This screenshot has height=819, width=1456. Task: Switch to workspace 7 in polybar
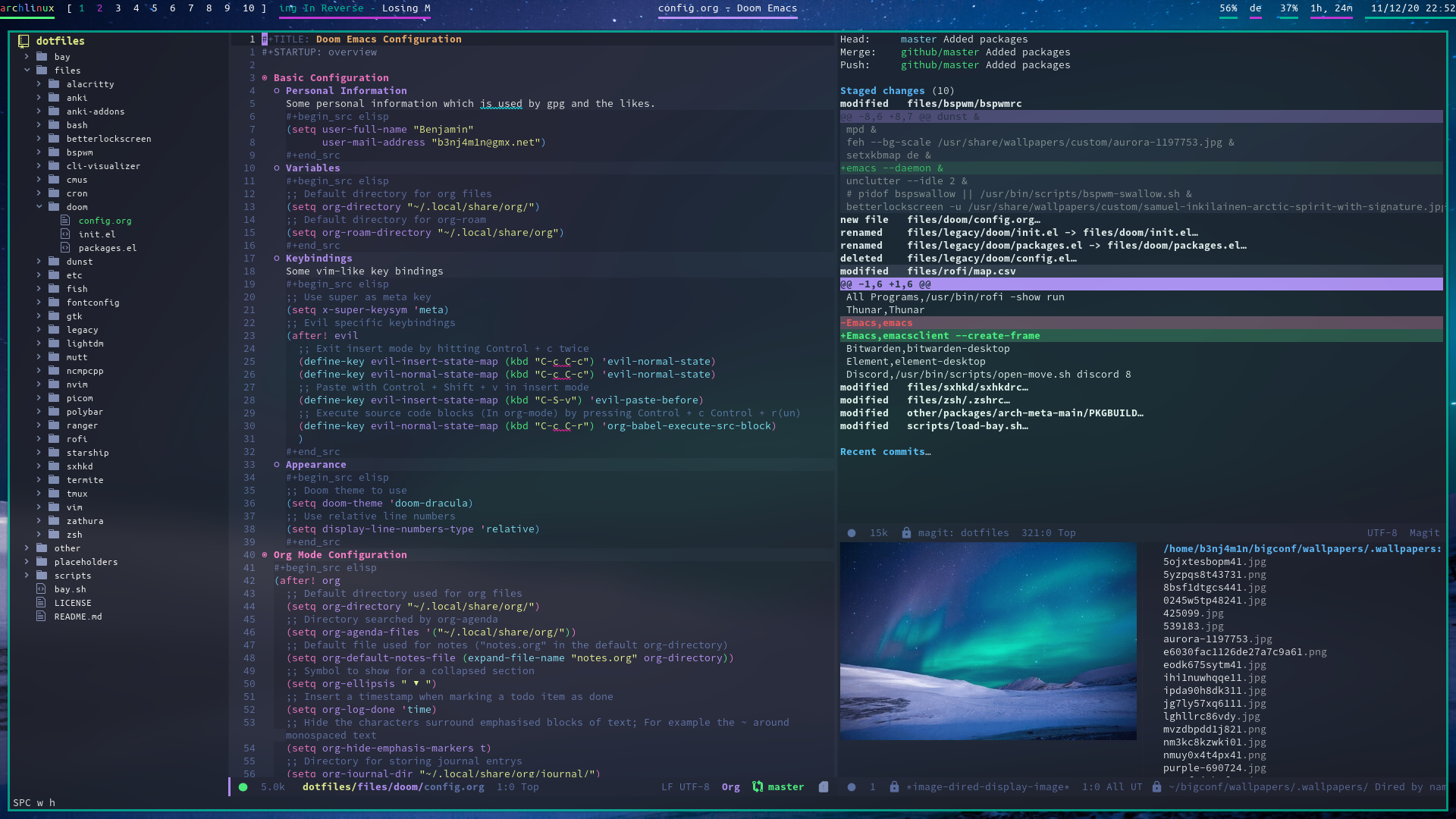pyautogui.click(x=190, y=8)
